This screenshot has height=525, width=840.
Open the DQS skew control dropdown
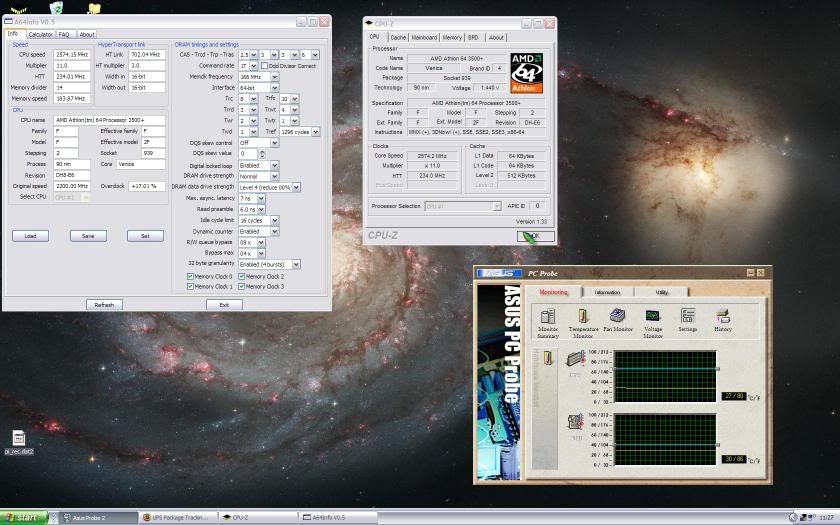pyautogui.click(x=274, y=143)
